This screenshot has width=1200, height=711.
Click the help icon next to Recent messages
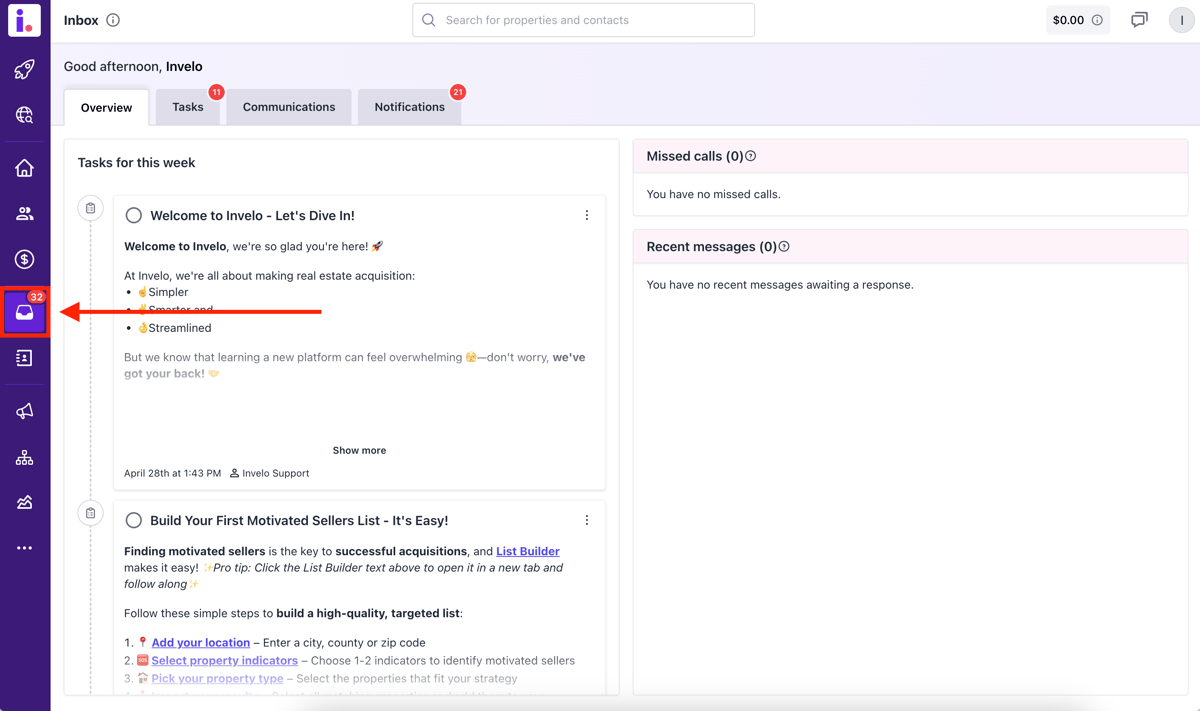[784, 246]
